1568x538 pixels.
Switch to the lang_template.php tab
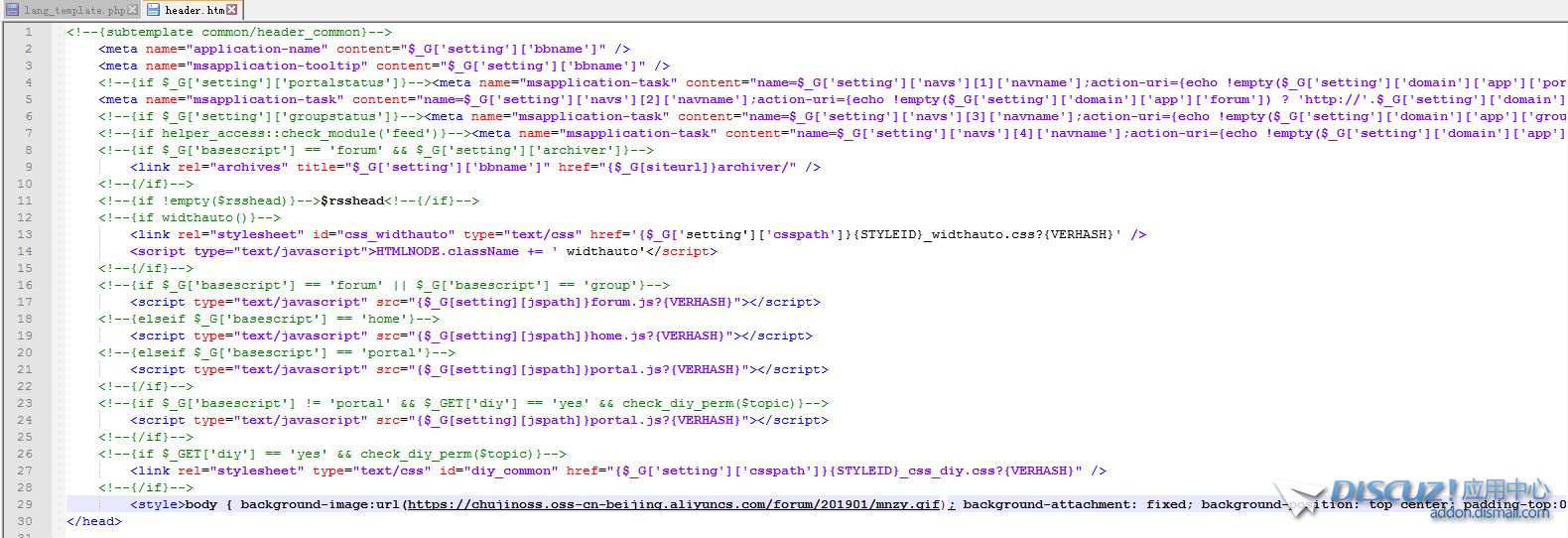73,10
